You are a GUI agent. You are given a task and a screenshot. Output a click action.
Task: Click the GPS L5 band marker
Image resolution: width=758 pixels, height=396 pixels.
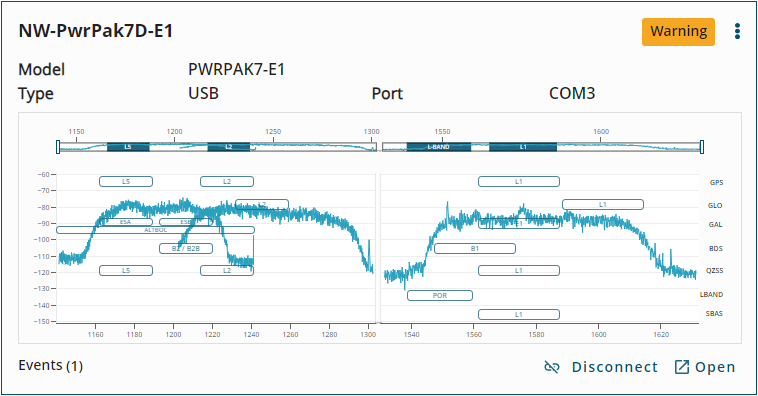126,182
